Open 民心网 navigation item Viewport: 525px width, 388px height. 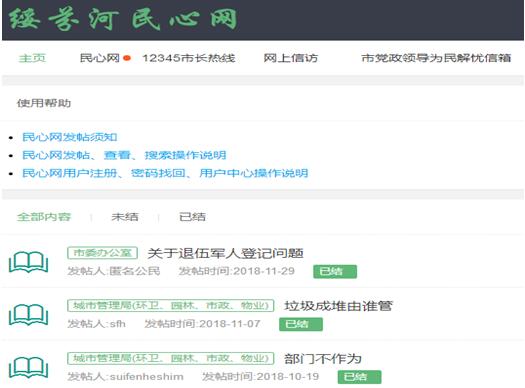point(100,58)
